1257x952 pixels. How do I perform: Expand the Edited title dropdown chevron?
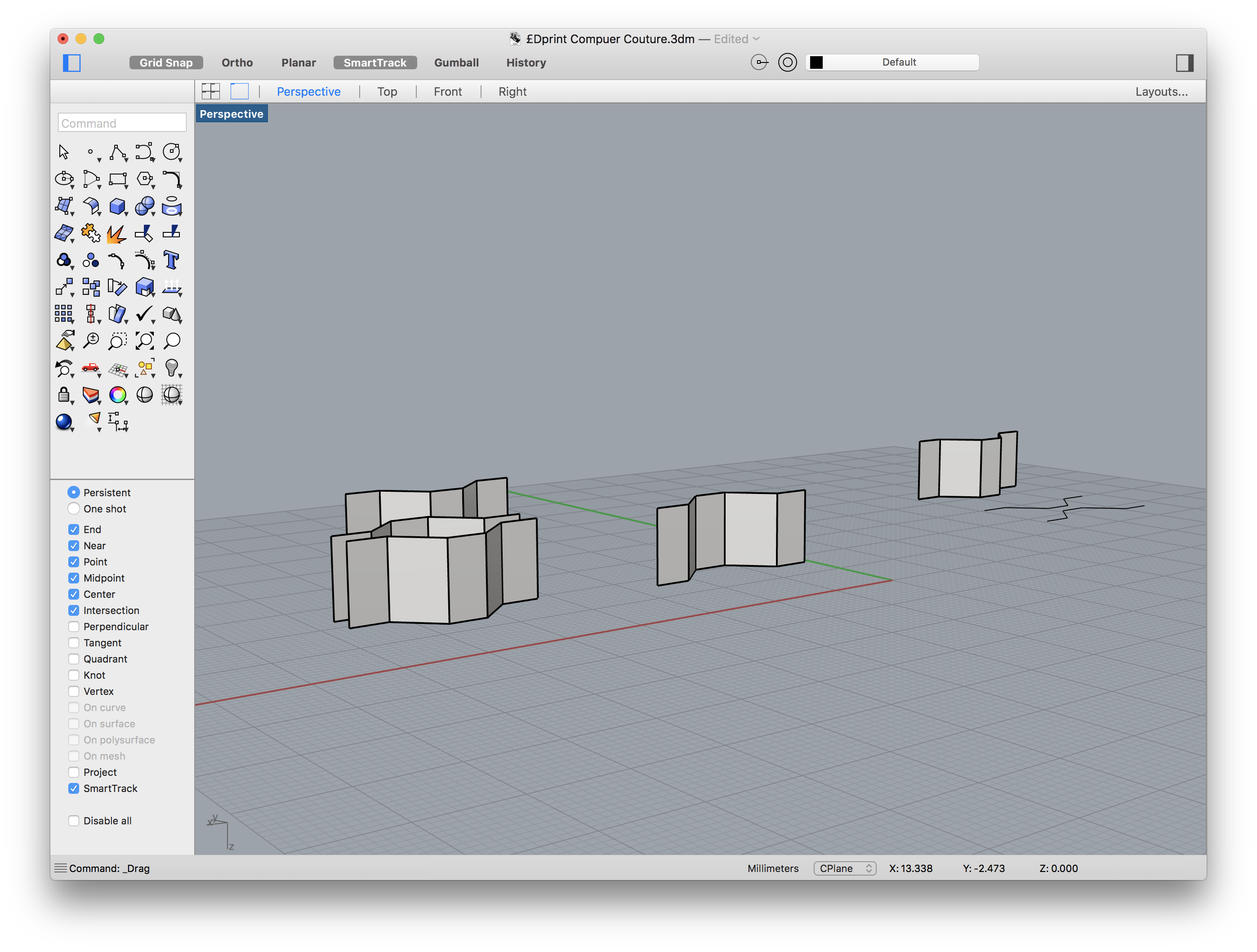click(x=756, y=39)
